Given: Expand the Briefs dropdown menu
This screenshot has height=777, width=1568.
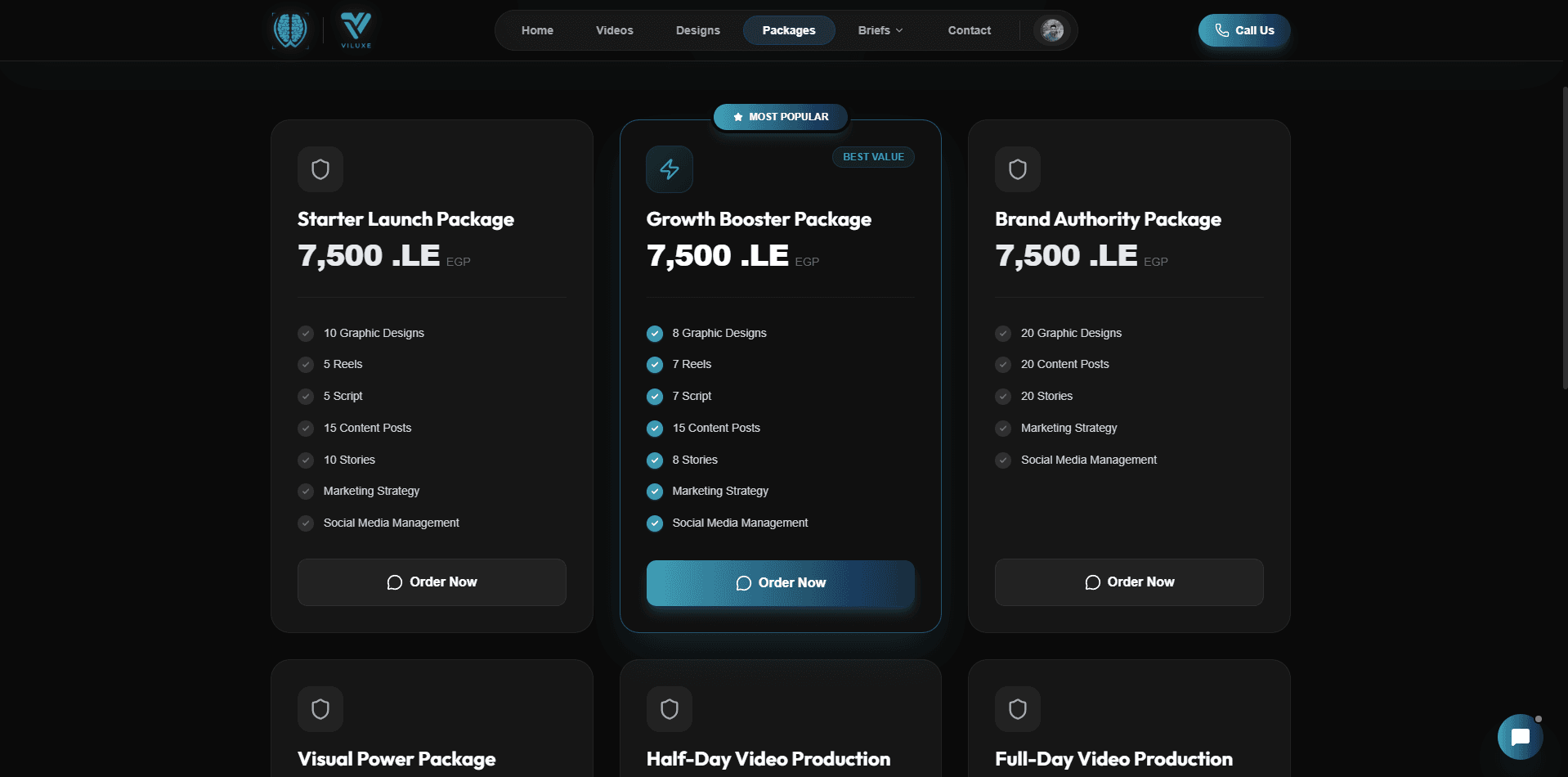Looking at the screenshot, I should (880, 30).
